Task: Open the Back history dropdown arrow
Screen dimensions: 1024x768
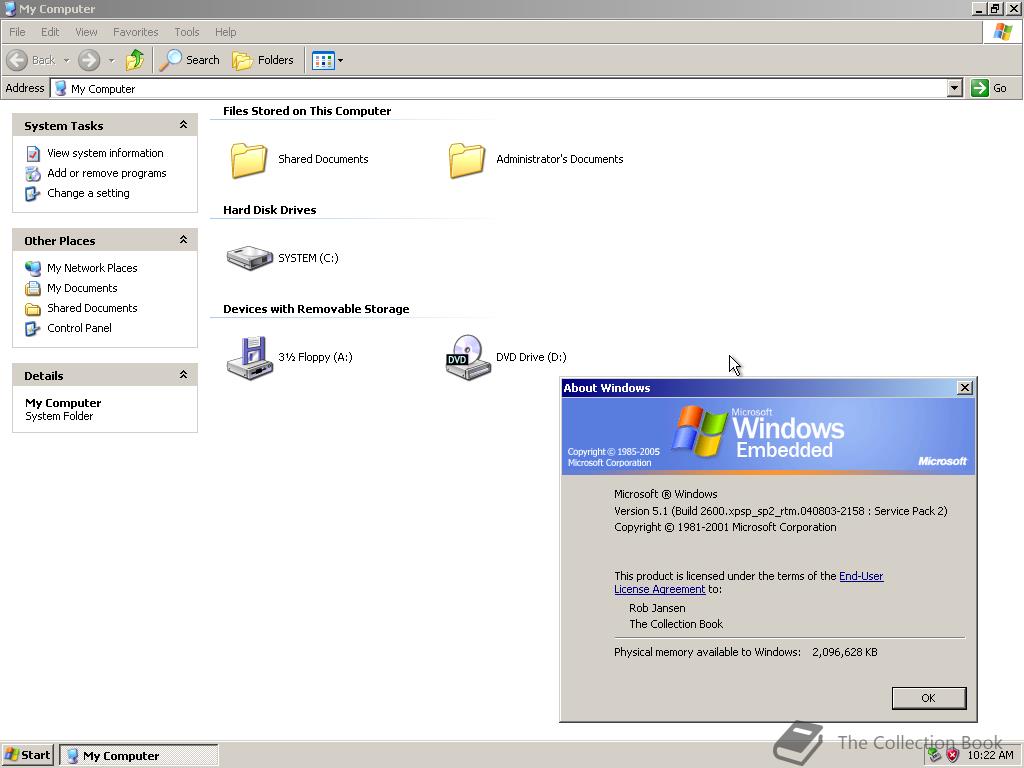Action: [x=66, y=60]
